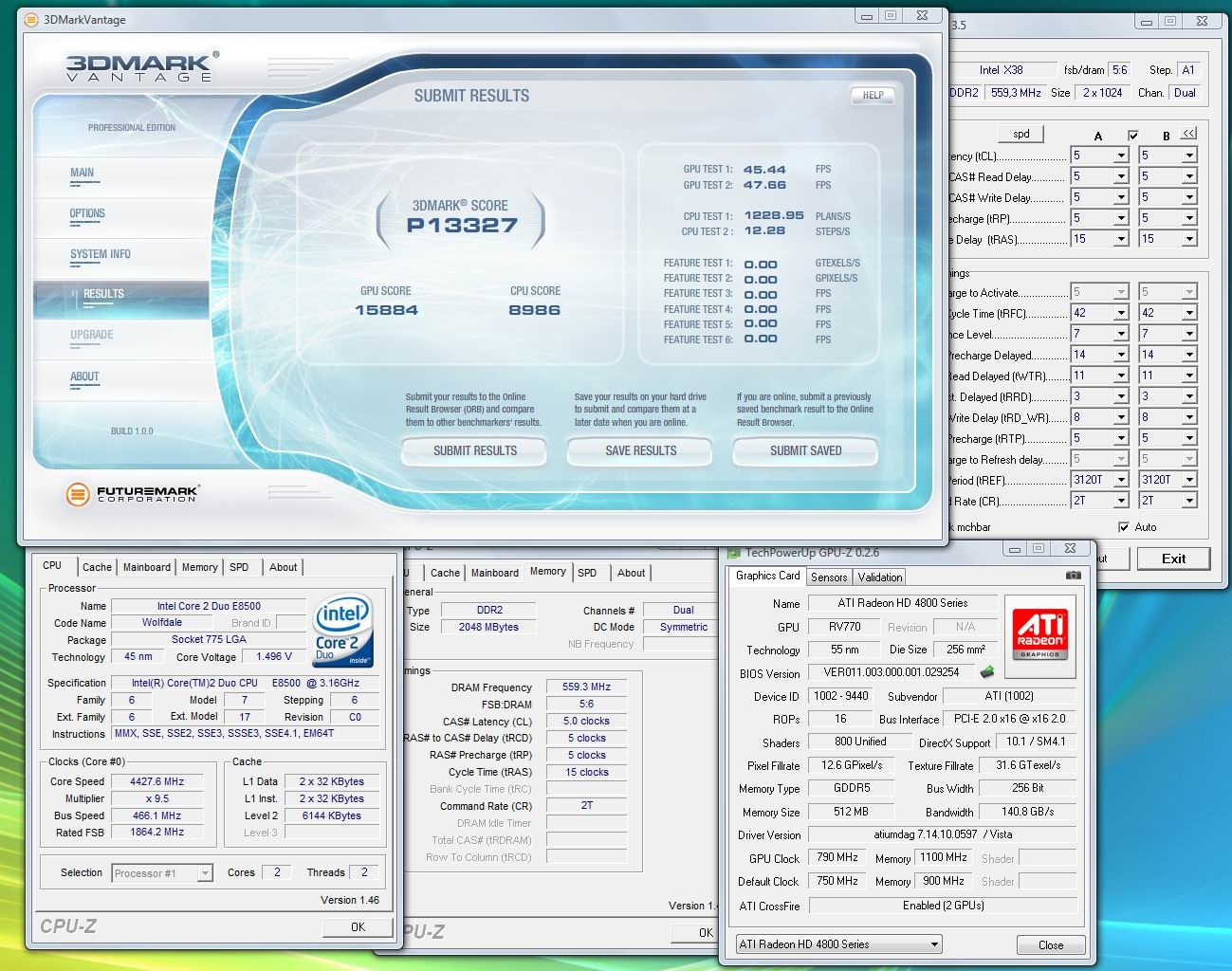Click the Close button in GPU-Z
The height and width of the screenshot is (971, 1232).
(x=1051, y=945)
